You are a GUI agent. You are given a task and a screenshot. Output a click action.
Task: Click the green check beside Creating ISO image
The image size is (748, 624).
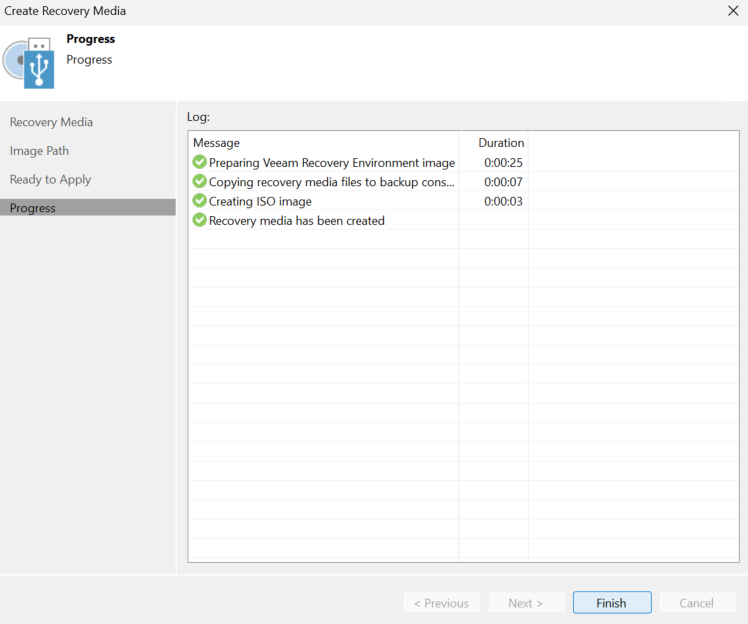pos(199,201)
